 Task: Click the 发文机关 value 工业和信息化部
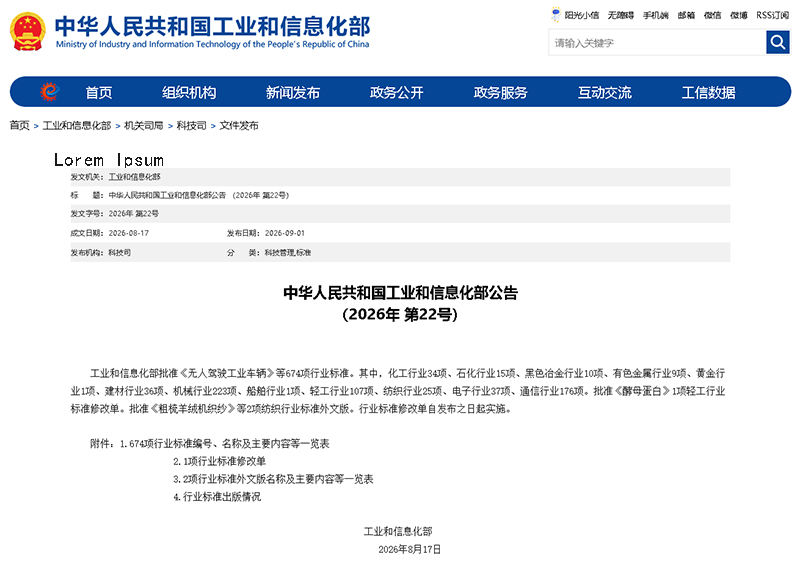coord(135,177)
